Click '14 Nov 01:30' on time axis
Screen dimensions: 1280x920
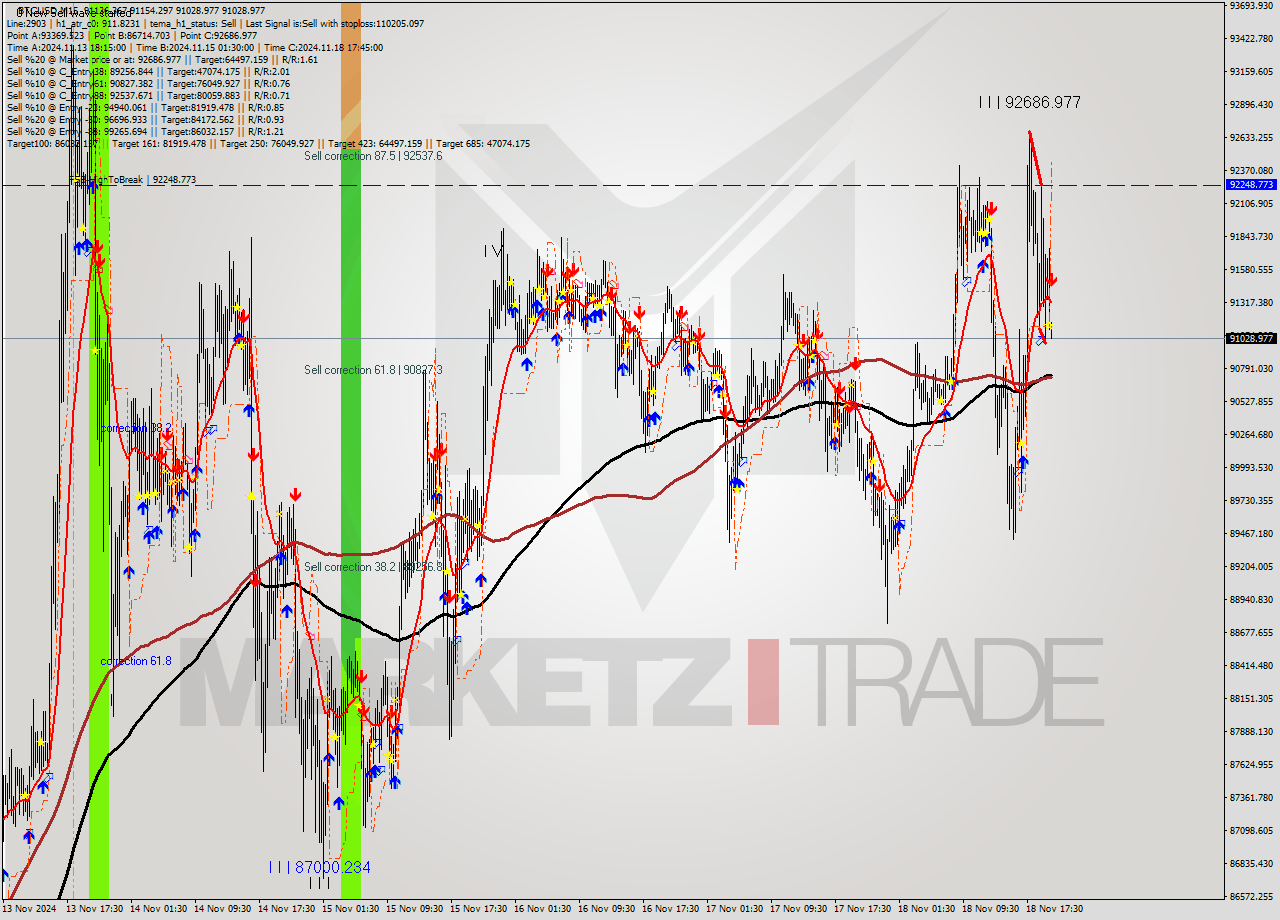[x=159, y=909]
